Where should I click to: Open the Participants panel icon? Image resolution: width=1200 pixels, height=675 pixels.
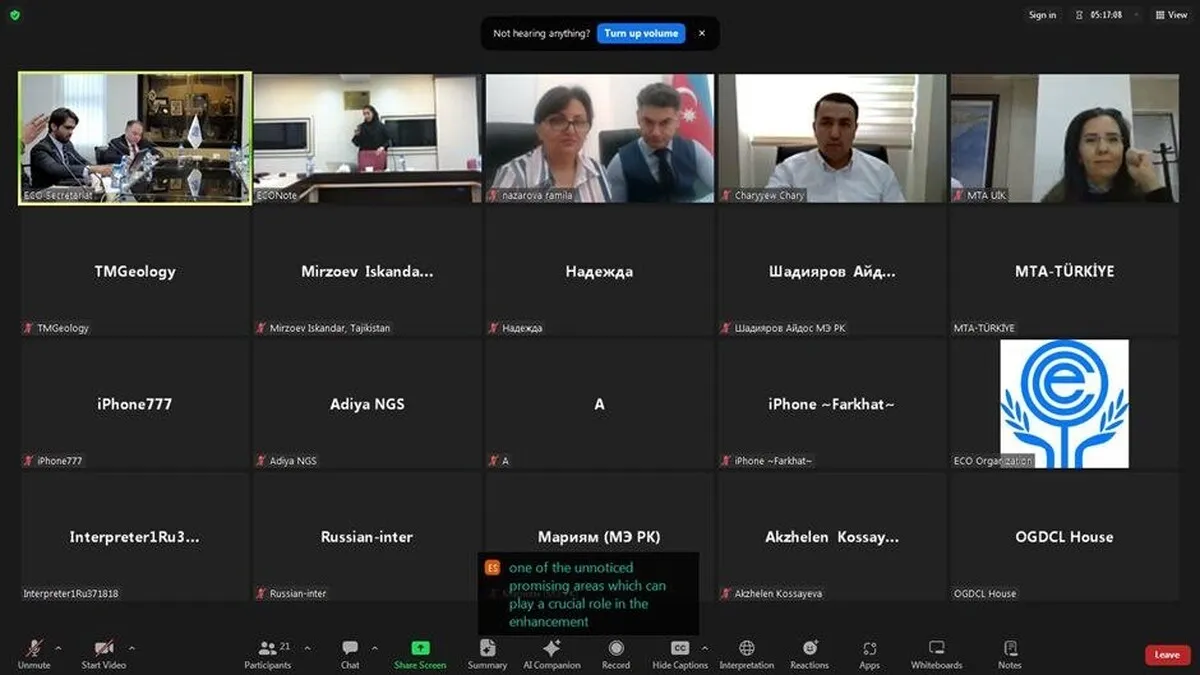tap(268, 648)
